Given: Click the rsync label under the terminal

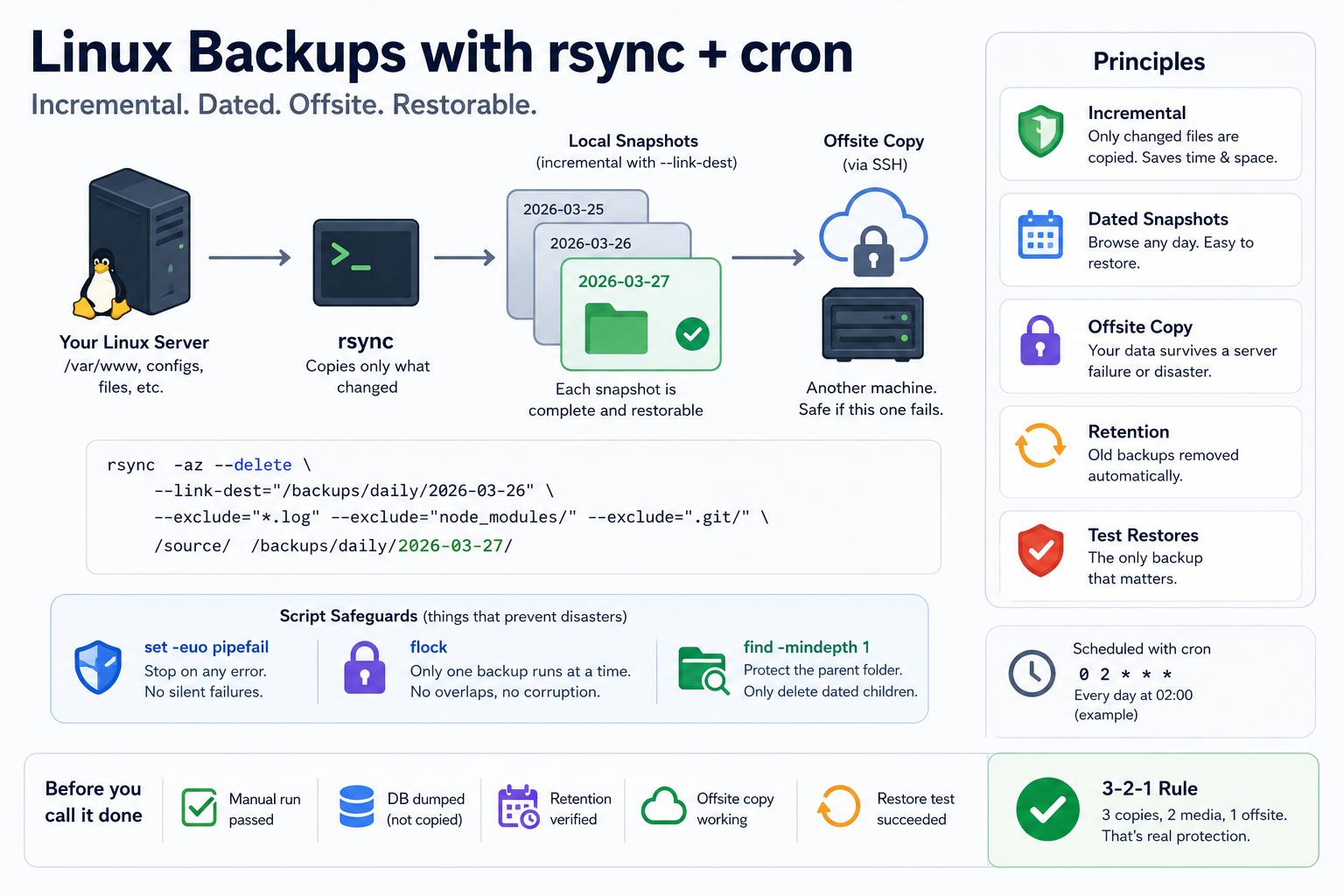Looking at the screenshot, I should 366,341.
